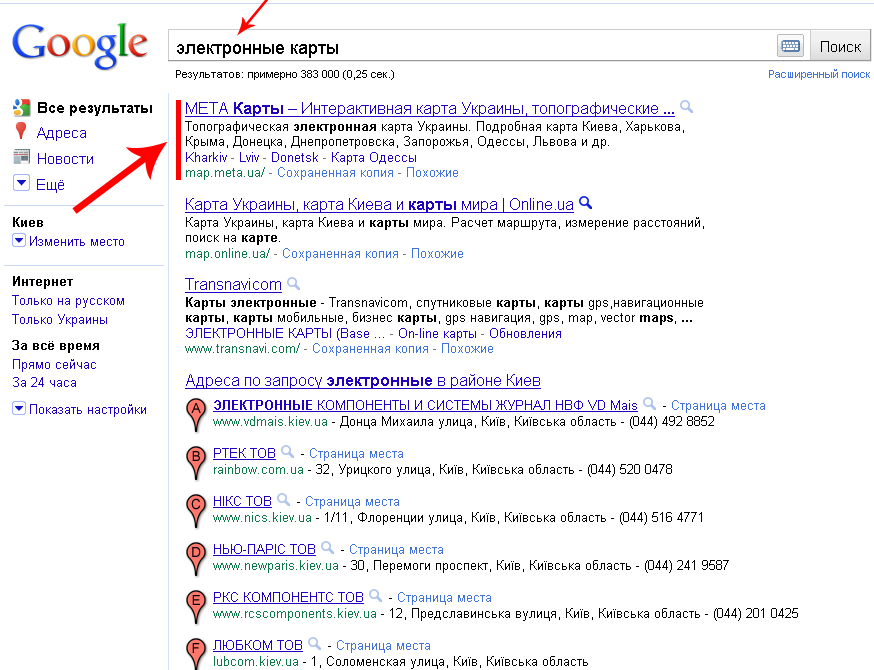Open the РКС КОМПОНЕНТС ТОВ listing
Image resolution: width=874 pixels, height=670 pixels.
288,597
